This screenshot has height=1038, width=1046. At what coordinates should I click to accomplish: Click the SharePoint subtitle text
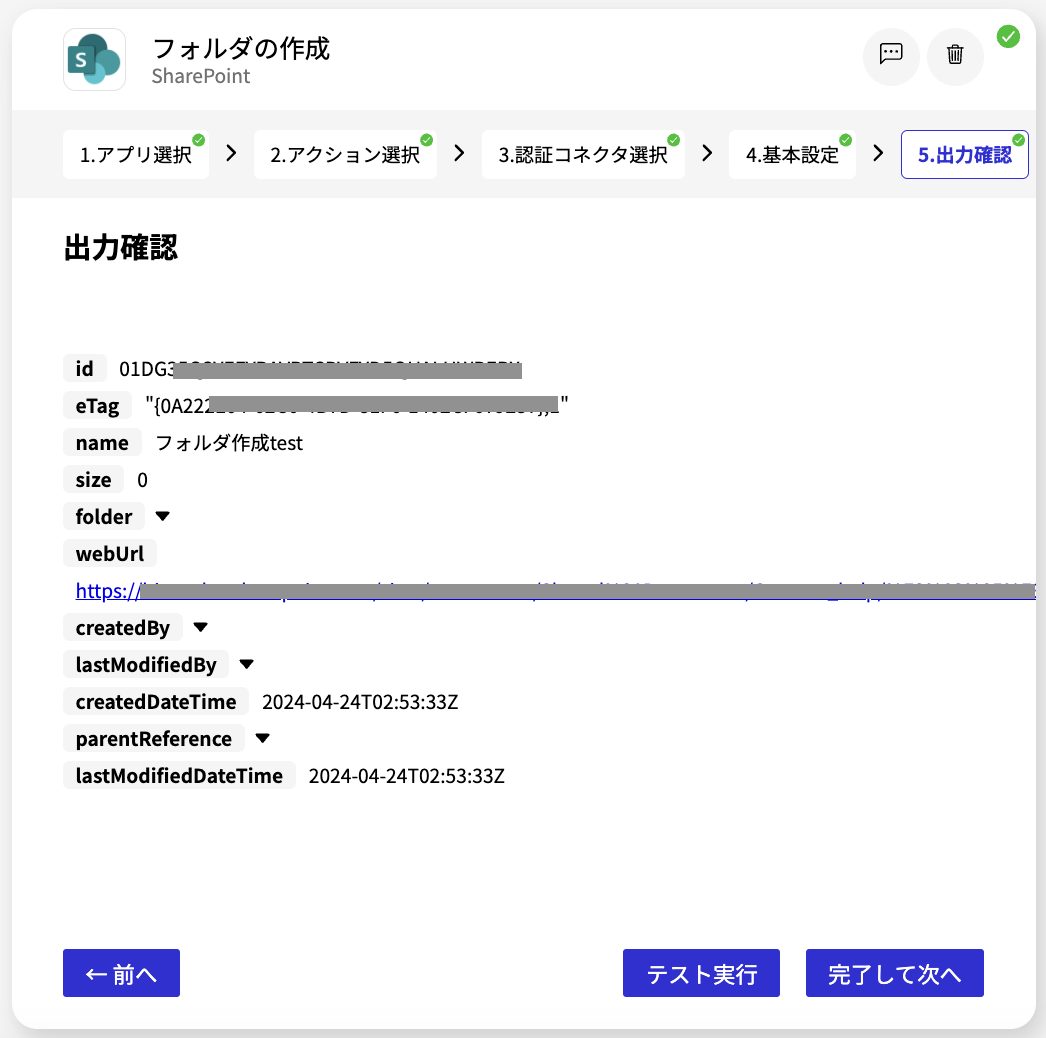point(201,76)
